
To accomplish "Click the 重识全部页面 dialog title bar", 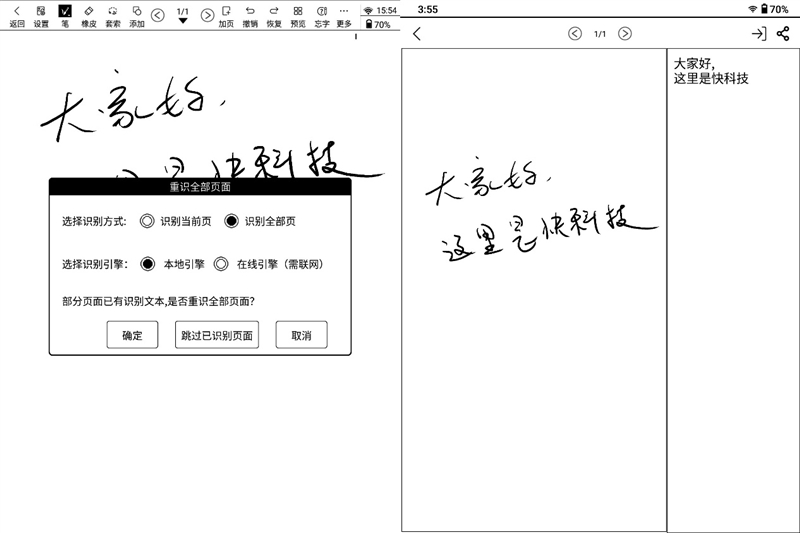I will click(200, 187).
